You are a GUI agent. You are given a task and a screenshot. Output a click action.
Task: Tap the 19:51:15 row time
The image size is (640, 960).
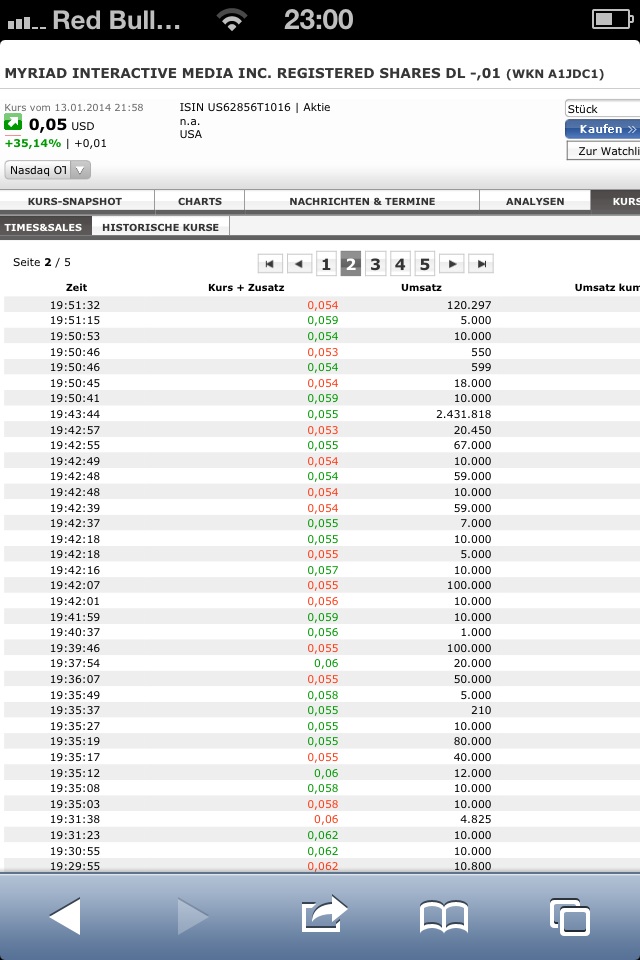tap(75, 320)
